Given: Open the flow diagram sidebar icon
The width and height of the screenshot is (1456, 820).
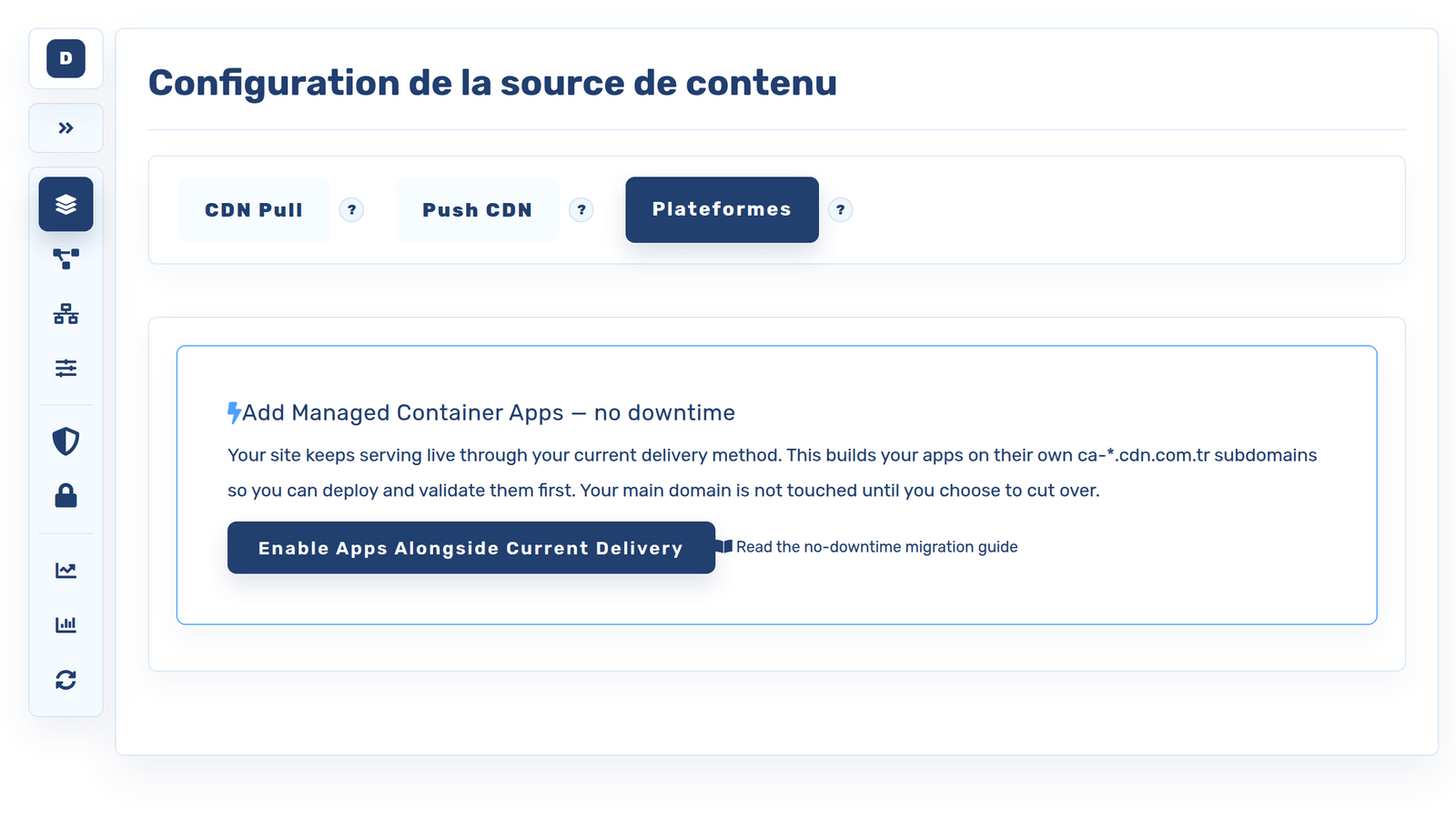Looking at the screenshot, I should [x=66, y=259].
